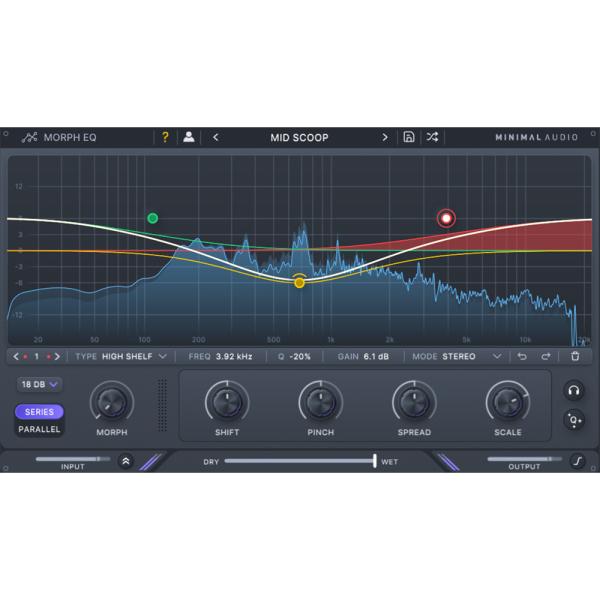This screenshot has width=600, height=600.
Task: Click the SHIFT knob
Action: click(x=227, y=403)
